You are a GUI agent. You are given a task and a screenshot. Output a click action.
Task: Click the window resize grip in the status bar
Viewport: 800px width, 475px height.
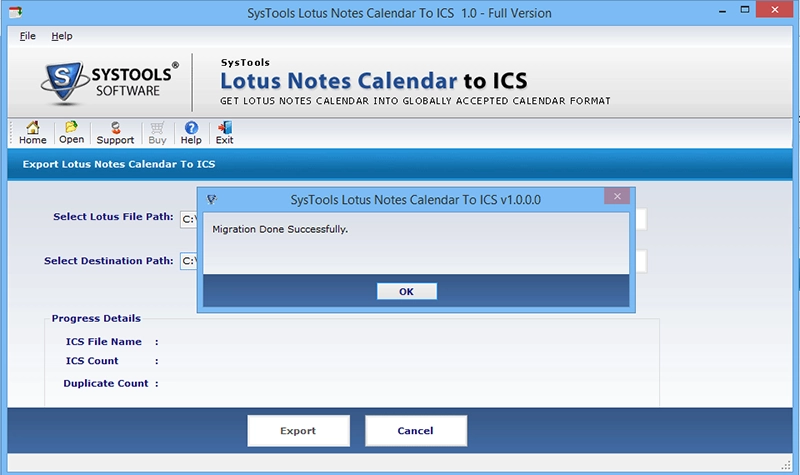(786, 465)
